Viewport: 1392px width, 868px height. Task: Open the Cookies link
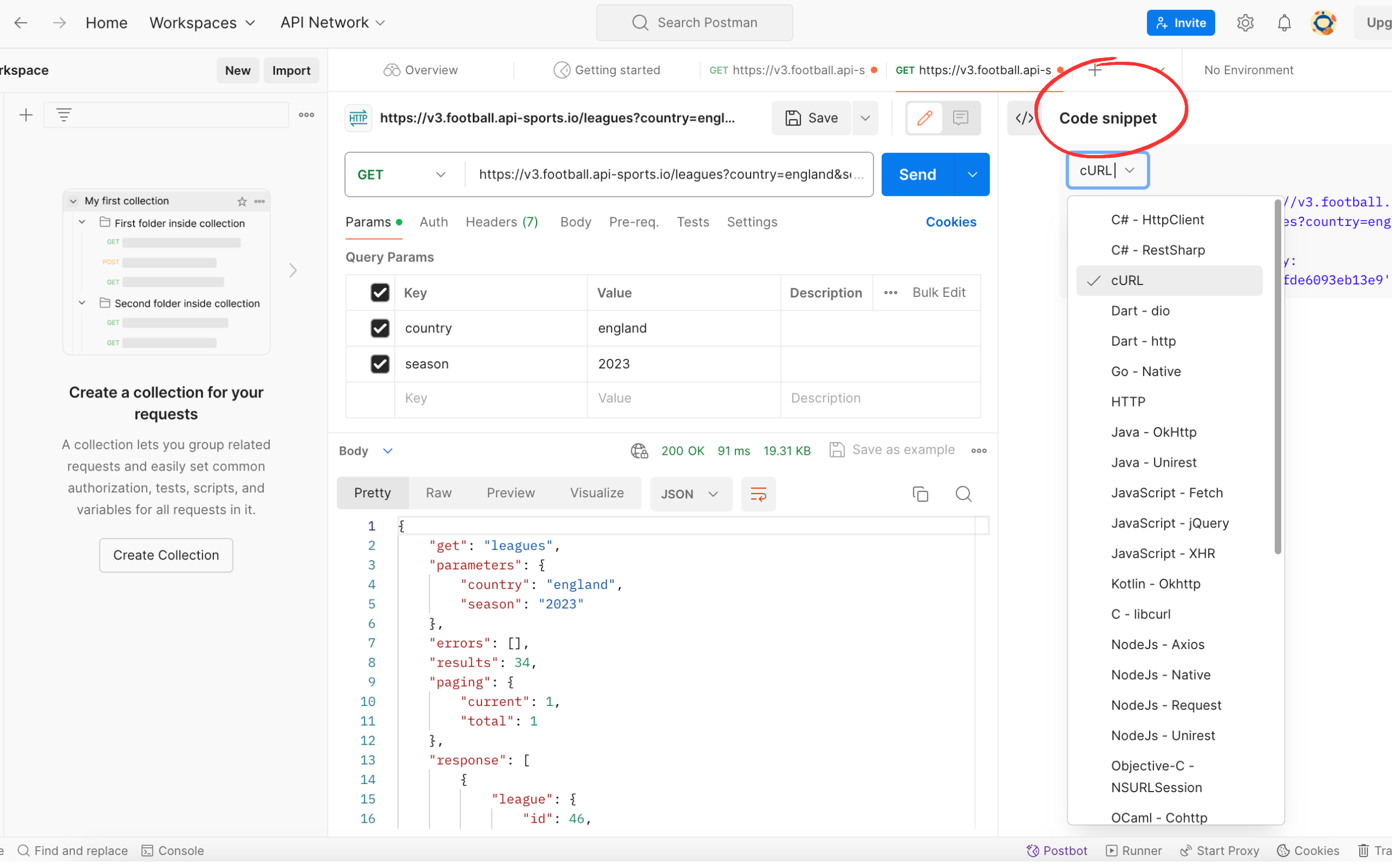click(950, 222)
